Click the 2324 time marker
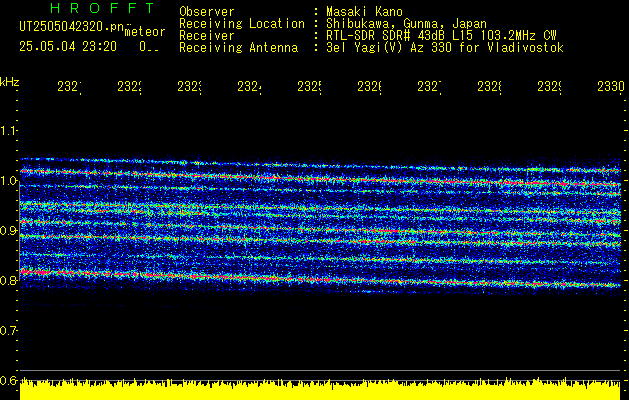The height and width of the screenshot is (400, 629). point(250,86)
